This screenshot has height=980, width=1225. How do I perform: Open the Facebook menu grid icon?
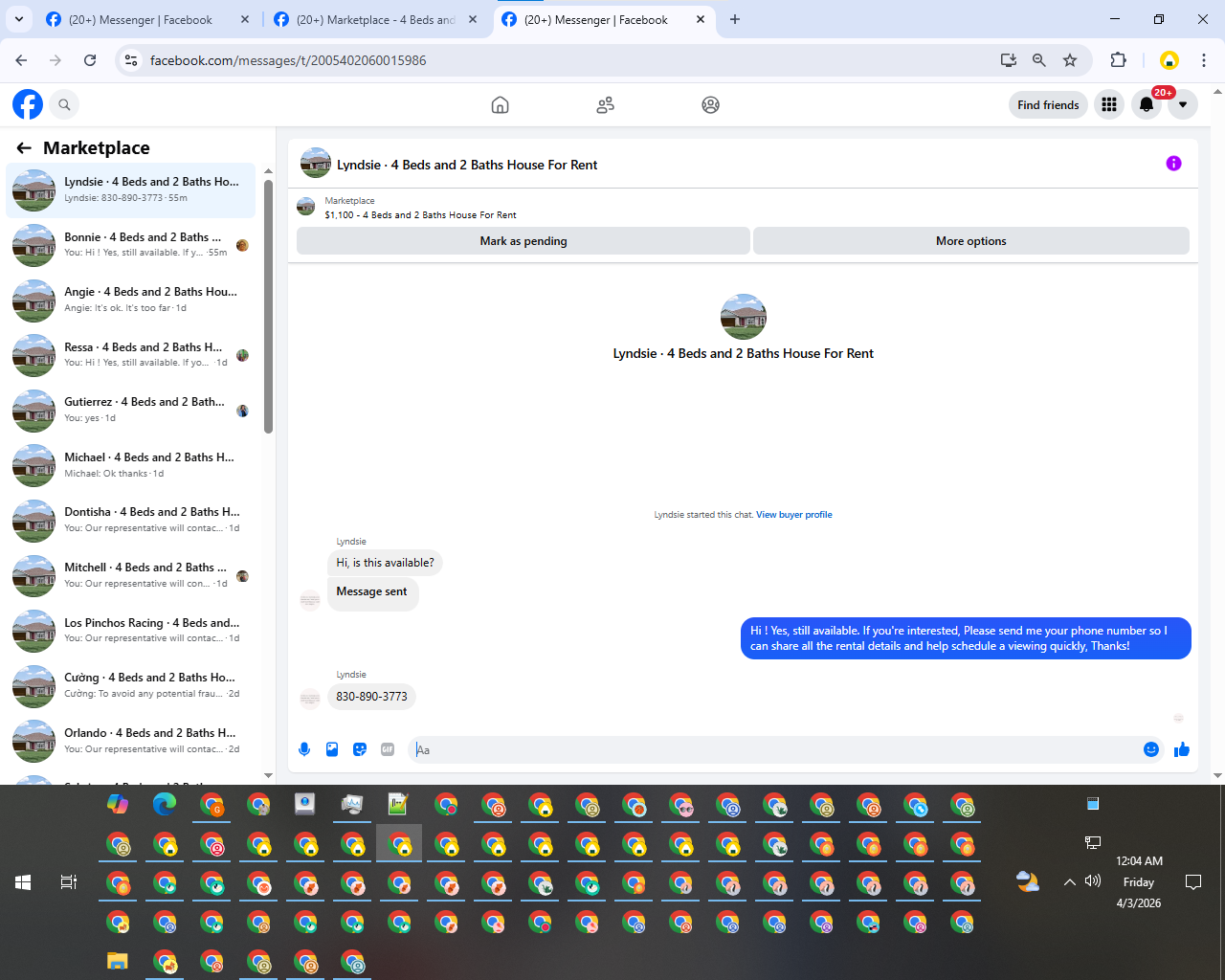(1109, 104)
